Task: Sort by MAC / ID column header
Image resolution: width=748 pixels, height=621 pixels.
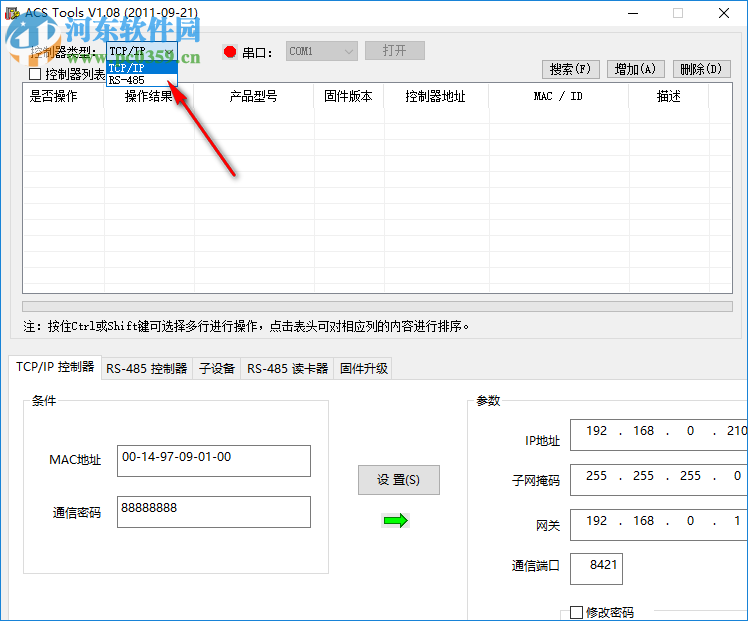Action: tap(559, 96)
